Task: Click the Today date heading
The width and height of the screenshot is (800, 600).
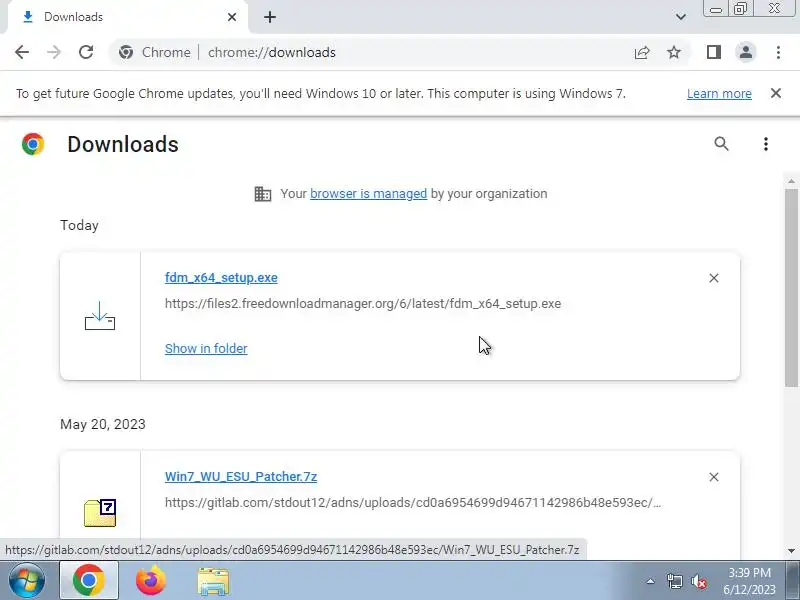Action: coord(79,226)
